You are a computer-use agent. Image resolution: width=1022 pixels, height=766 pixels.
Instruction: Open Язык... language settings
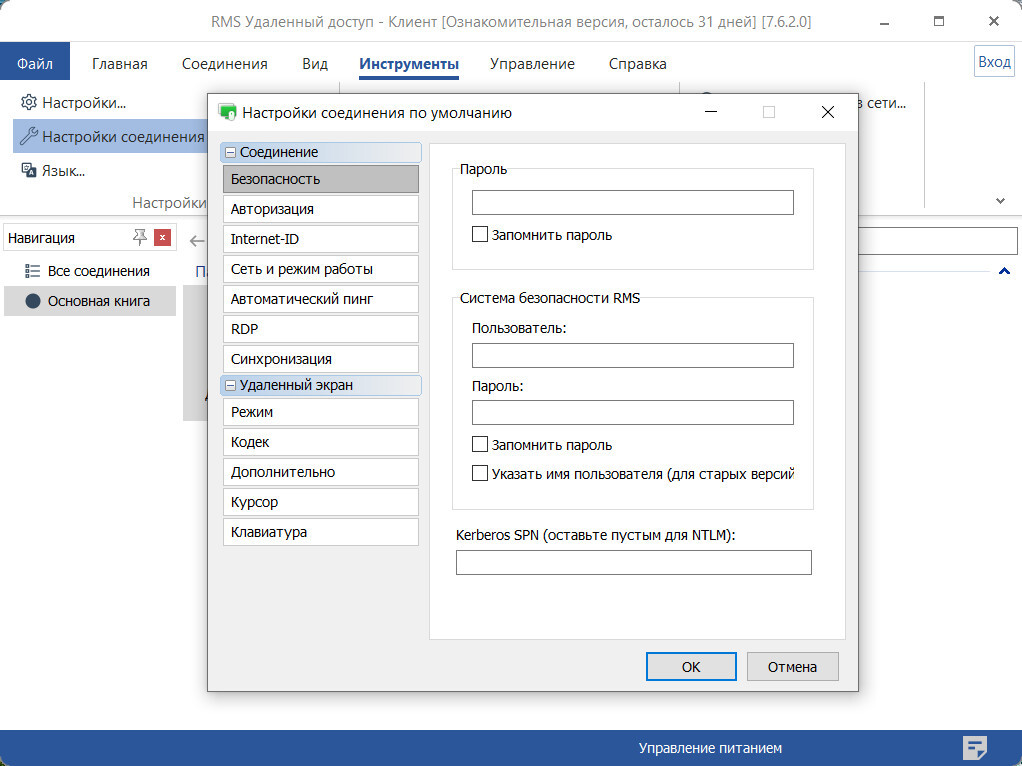coord(53,170)
